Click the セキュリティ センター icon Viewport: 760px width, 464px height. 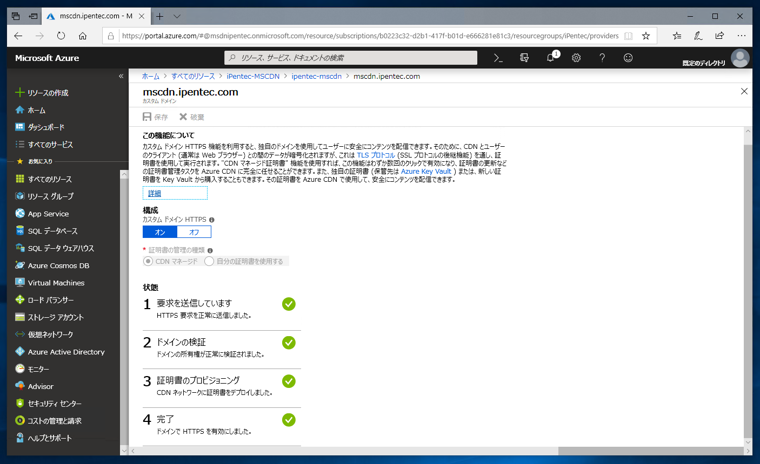point(20,403)
